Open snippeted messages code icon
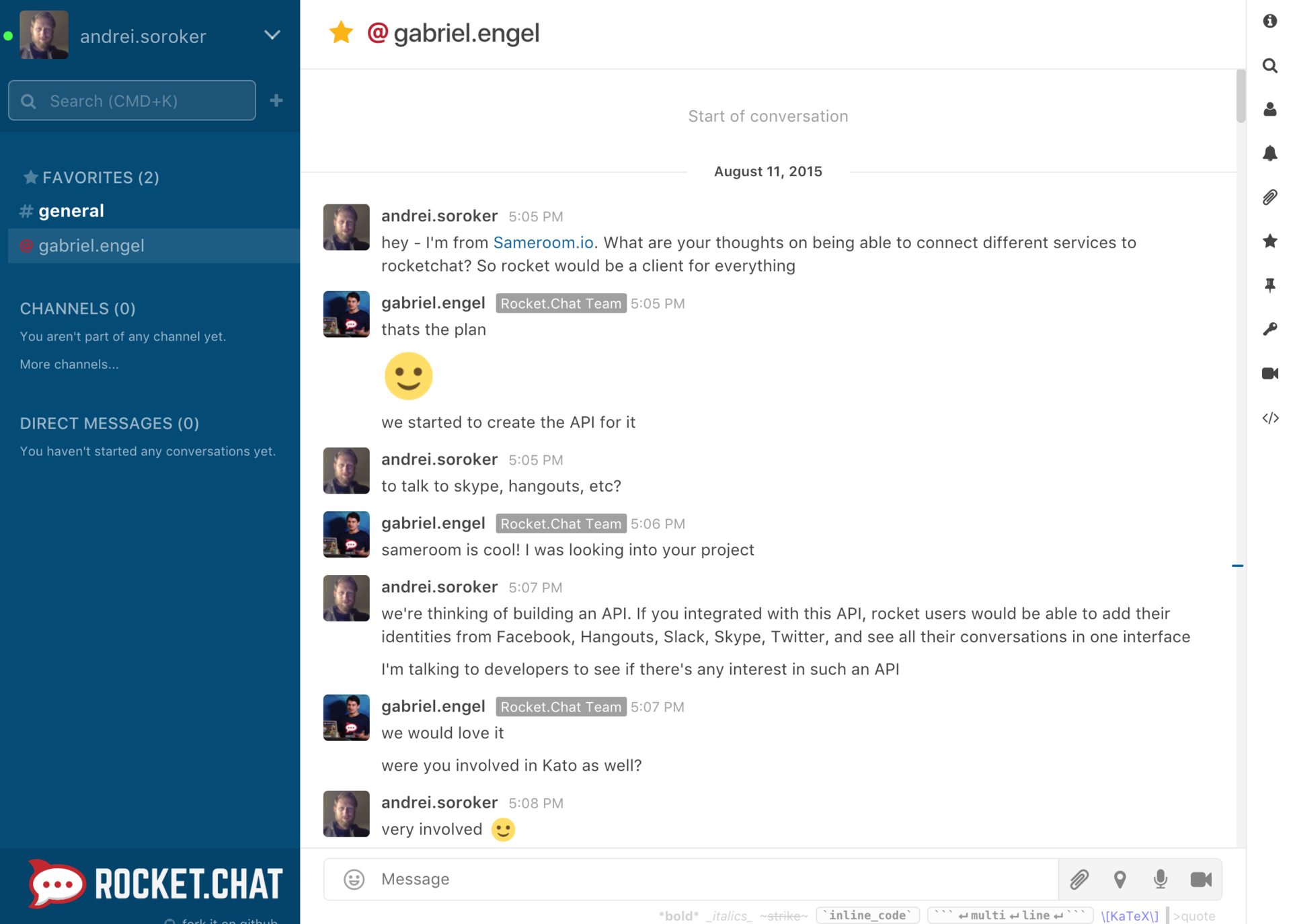 click(1269, 418)
